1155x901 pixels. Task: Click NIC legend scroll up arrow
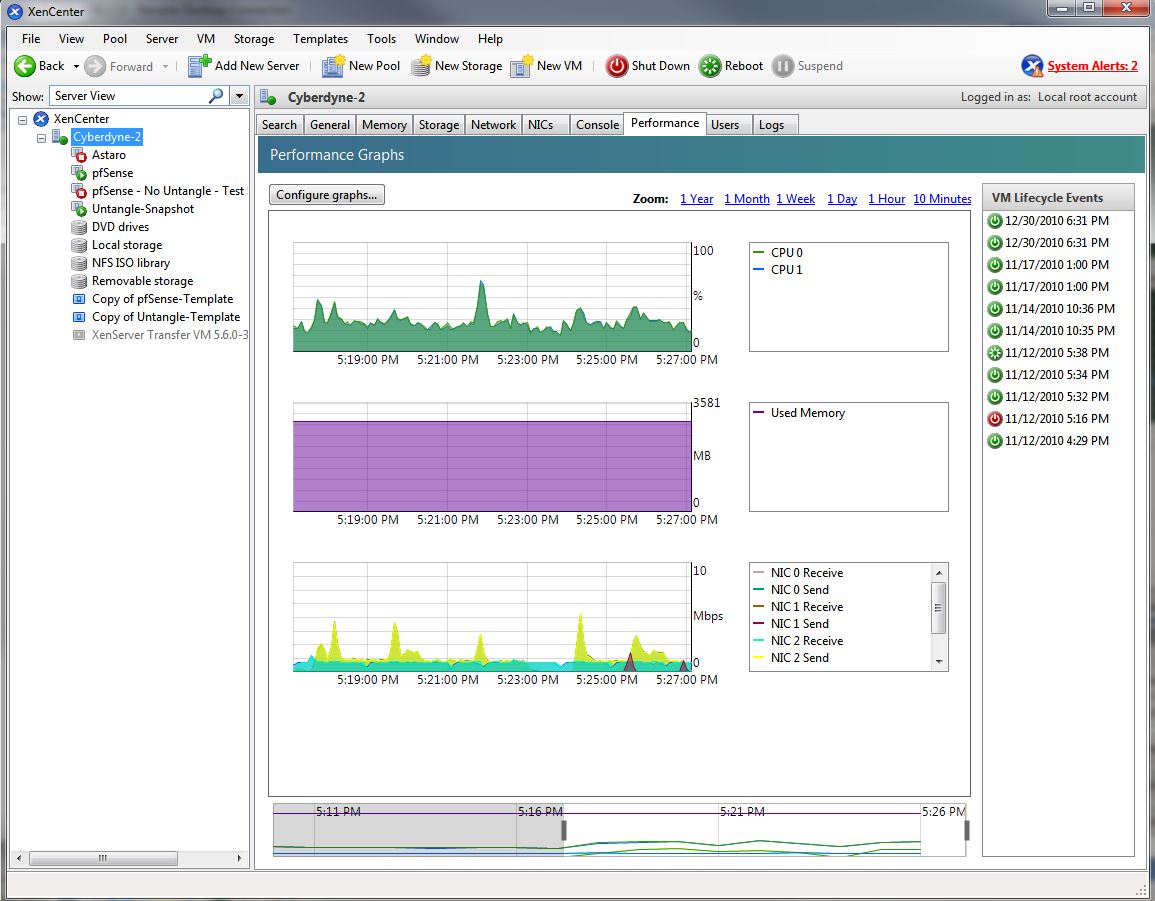pos(938,572)
